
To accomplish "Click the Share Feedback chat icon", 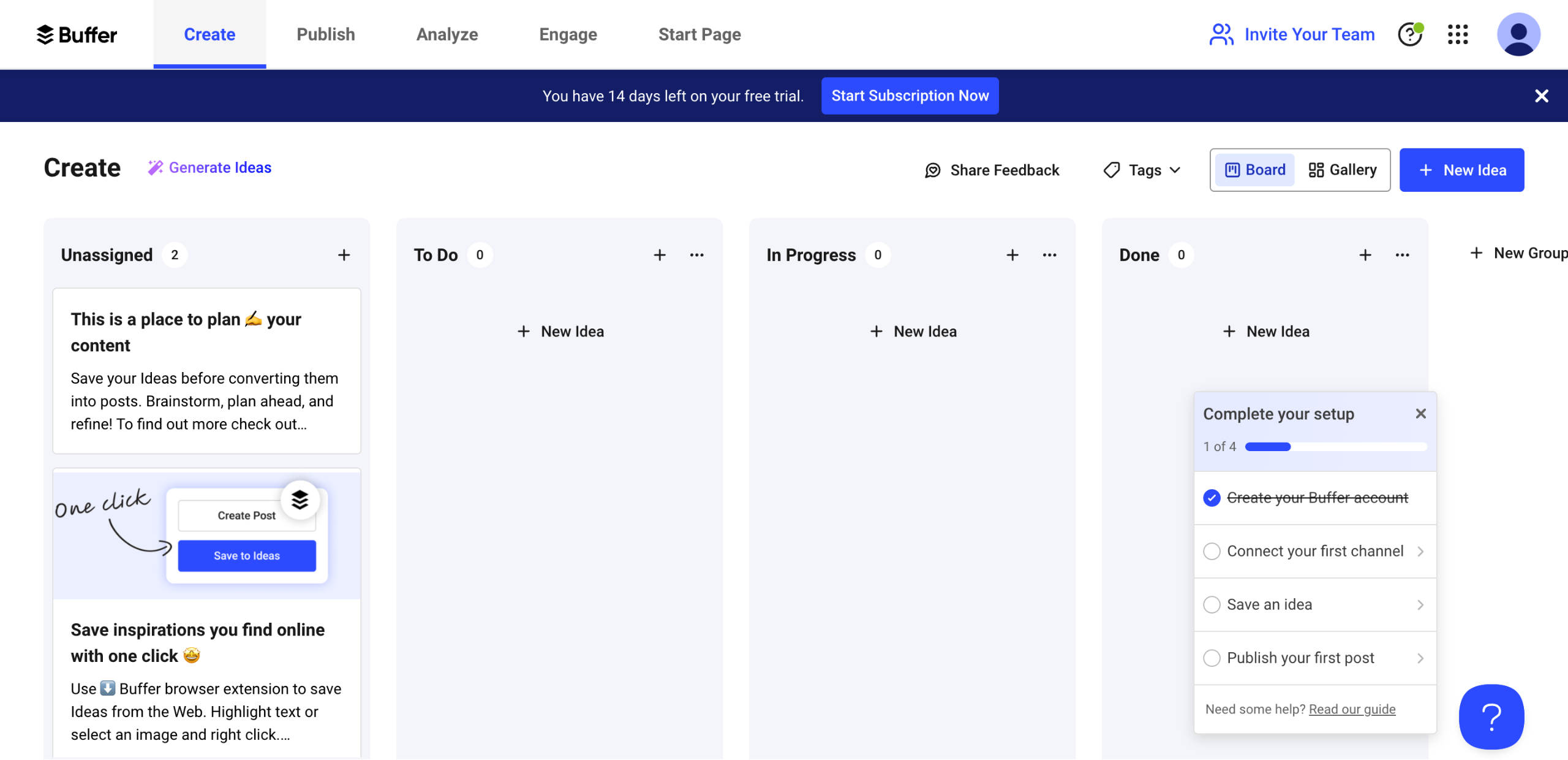I will (x=932, y=170).
